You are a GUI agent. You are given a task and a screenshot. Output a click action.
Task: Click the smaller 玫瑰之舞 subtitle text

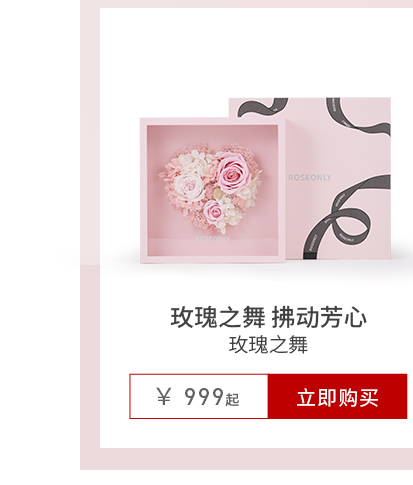pos(268,345)
